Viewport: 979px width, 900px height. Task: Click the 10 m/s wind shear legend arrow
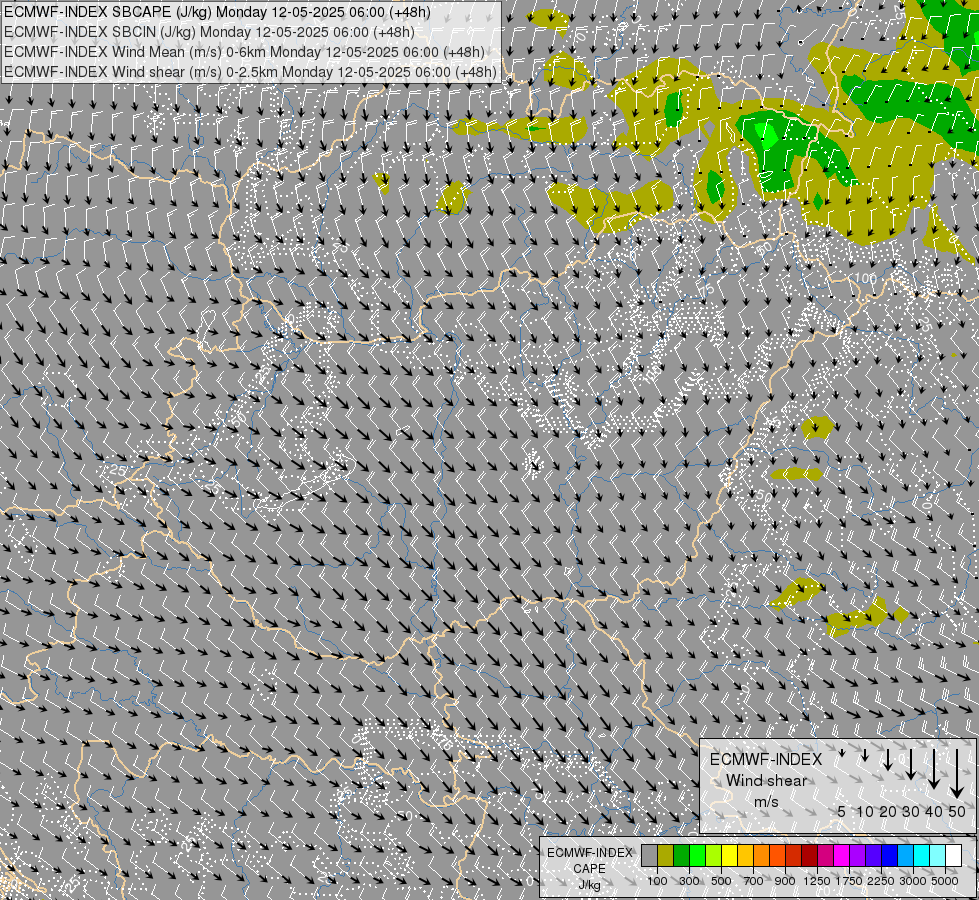coord(865,756)
